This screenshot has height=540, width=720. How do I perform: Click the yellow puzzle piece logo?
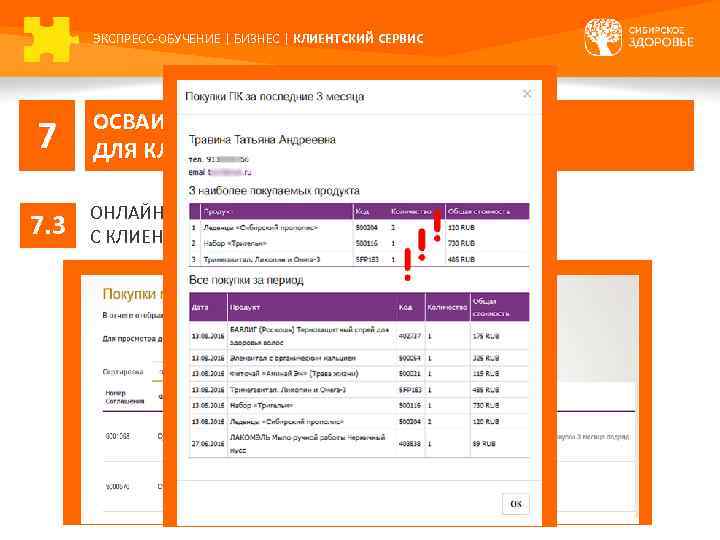coord(51,39)
